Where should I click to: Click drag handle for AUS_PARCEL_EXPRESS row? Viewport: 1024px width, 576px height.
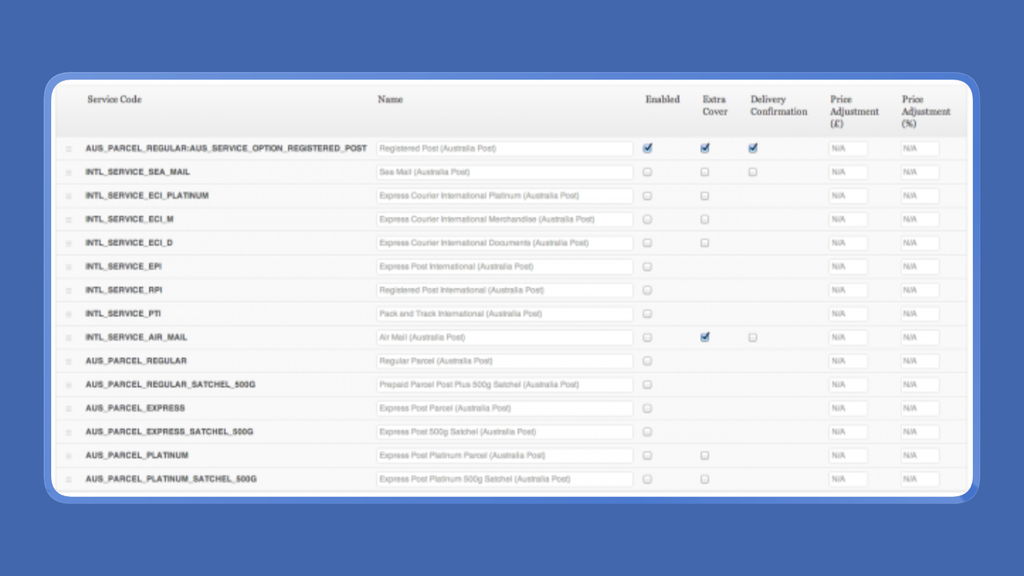click(x=69, y=409)
